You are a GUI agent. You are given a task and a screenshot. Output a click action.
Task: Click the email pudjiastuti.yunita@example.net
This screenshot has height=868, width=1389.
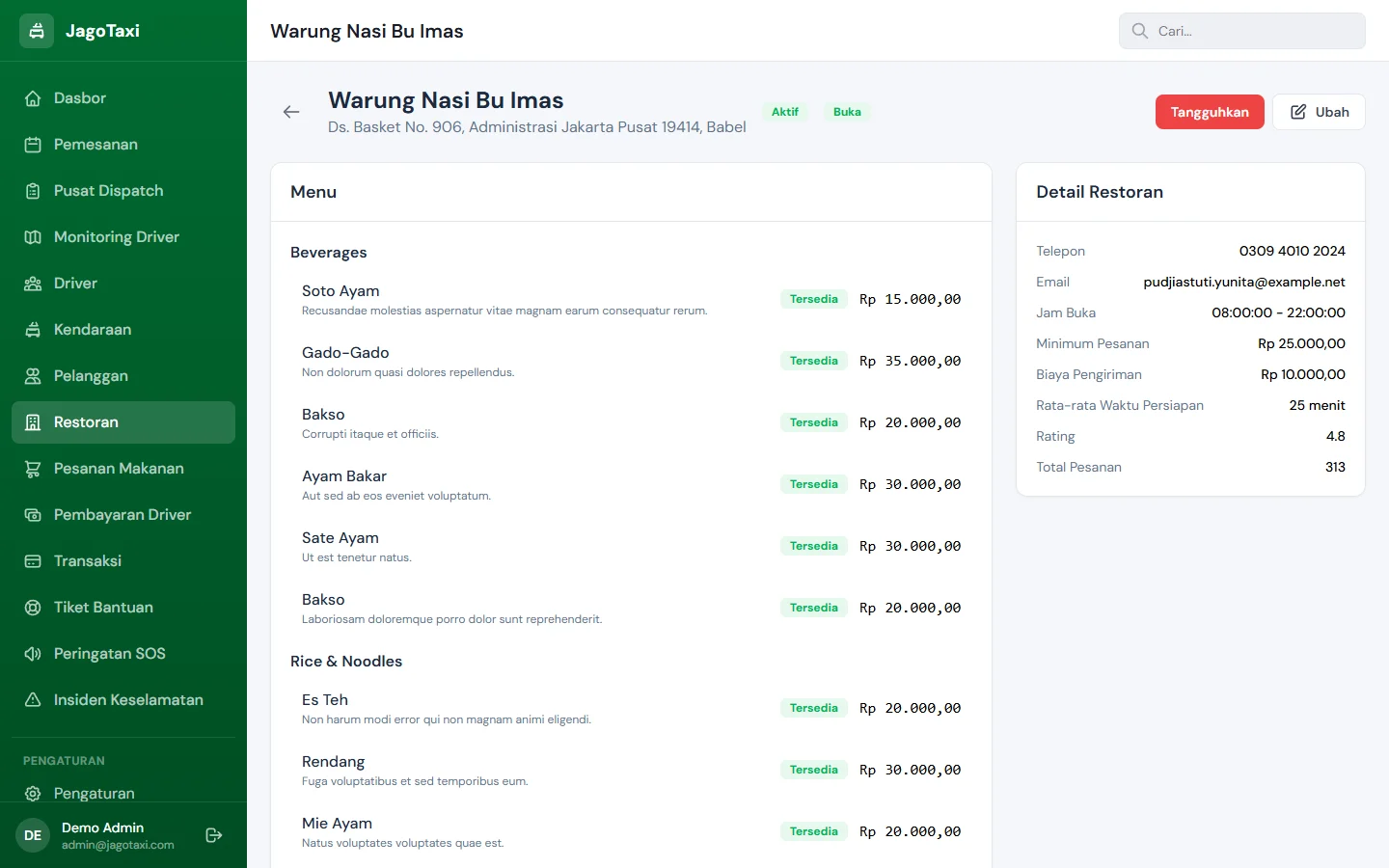(x=1244, y=282)
